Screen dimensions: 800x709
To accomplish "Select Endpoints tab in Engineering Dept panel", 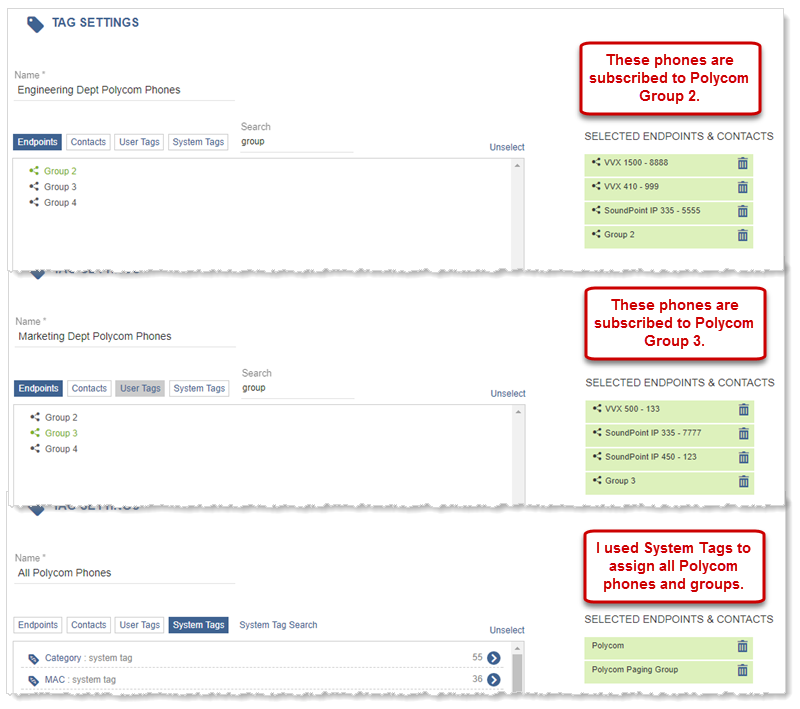I will [37, 142].
